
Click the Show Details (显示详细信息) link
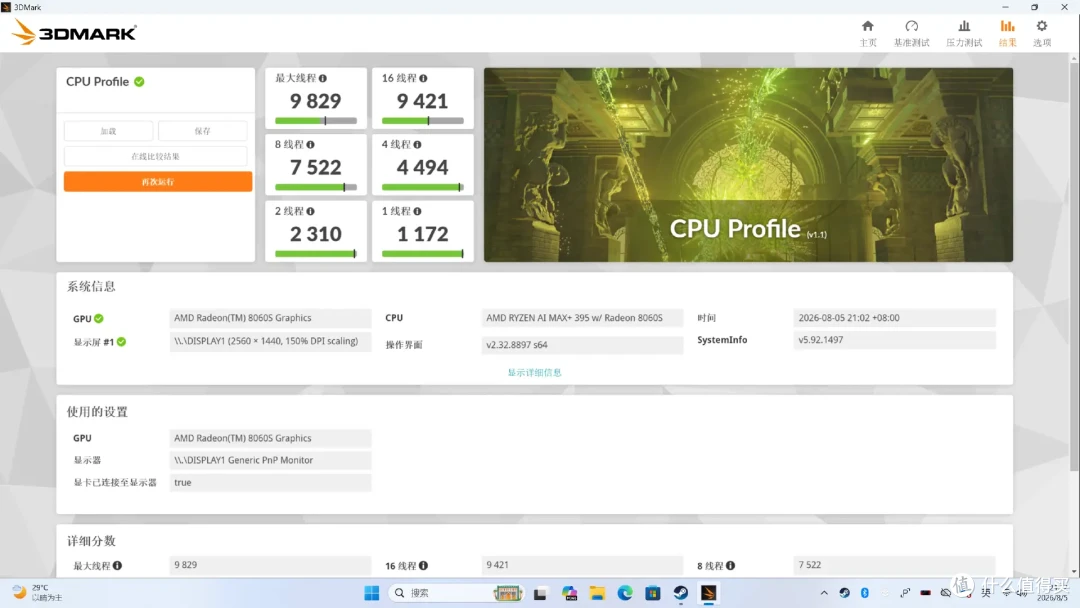(x=534, y=373)
